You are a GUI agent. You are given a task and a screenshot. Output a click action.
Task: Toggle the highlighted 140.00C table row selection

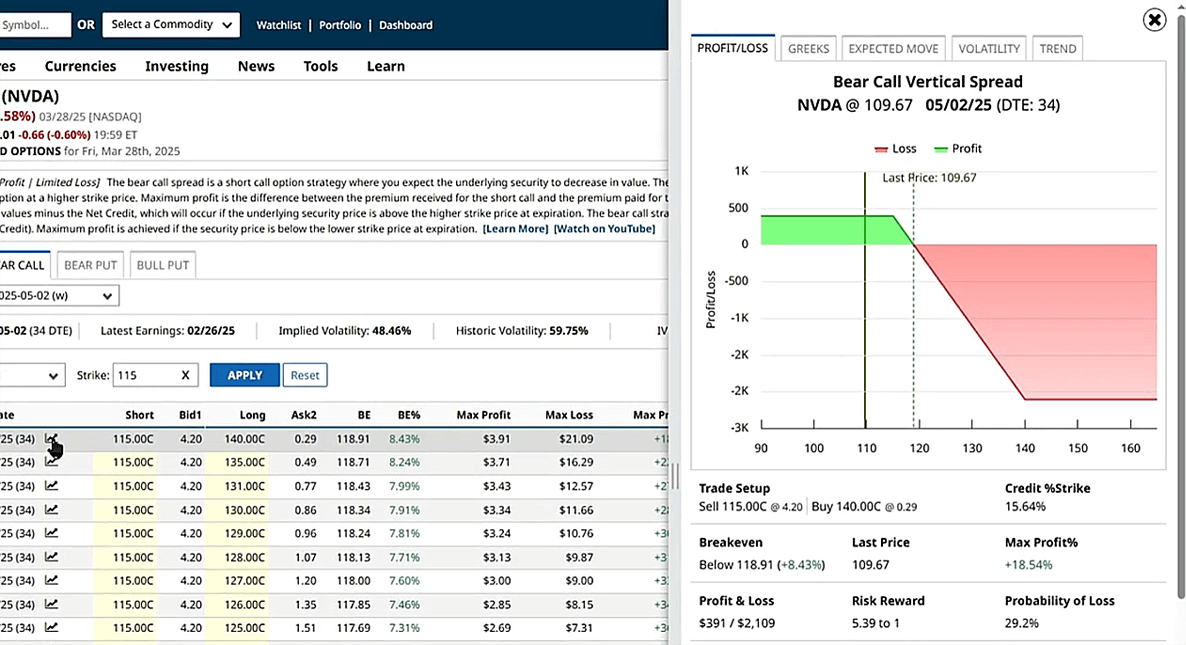coord(300,438)
